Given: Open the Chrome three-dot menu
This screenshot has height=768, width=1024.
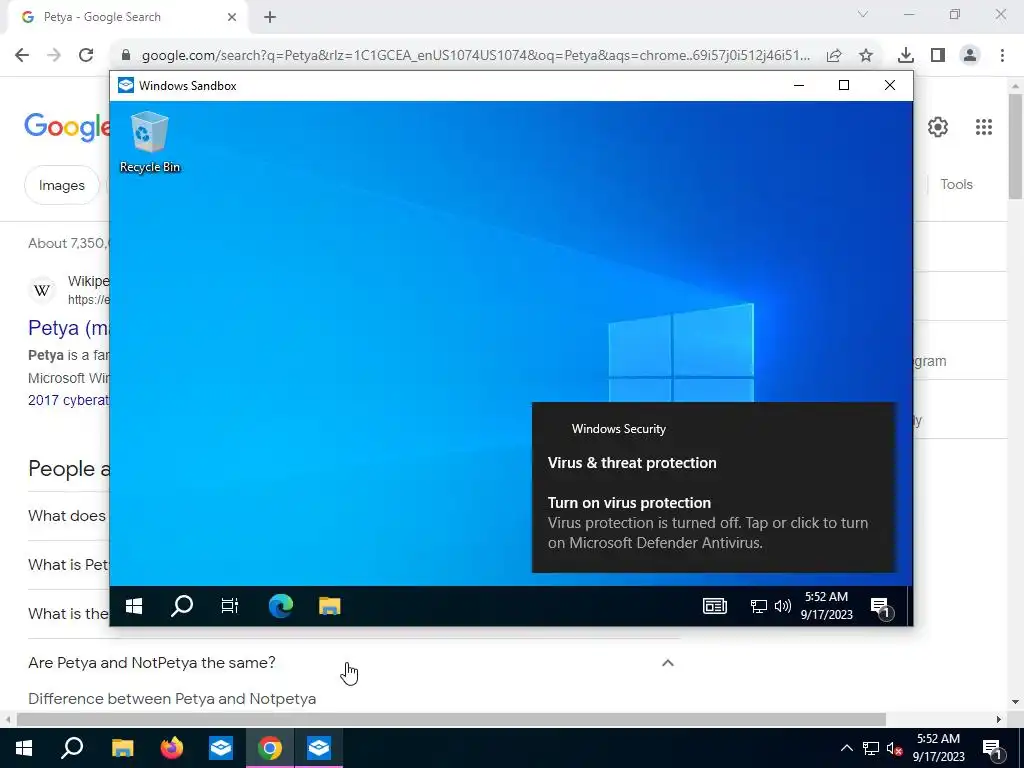Looking at the screenshot, I should [x=1002, y=56].
